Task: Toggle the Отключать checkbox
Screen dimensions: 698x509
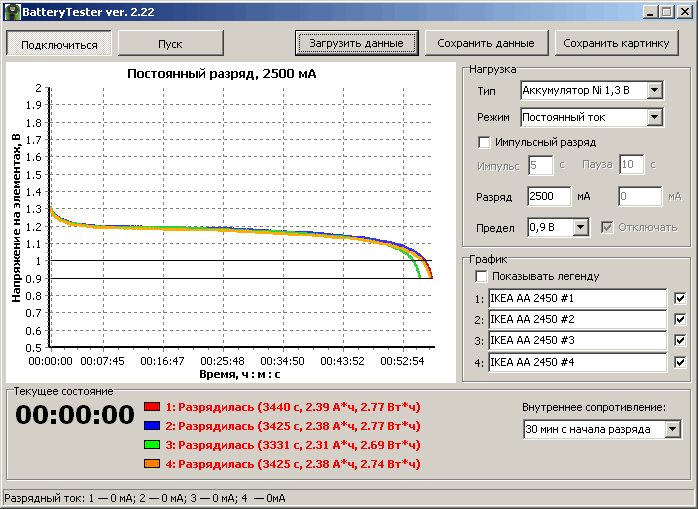Action: pyautogui.click(x=607, y=228)
